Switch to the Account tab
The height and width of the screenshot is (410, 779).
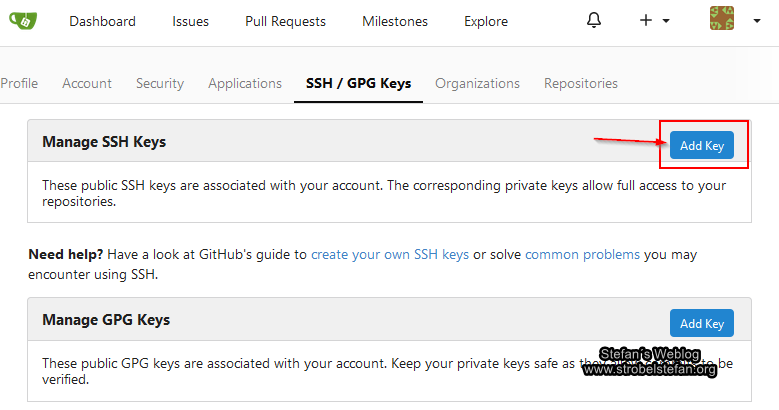point(87,83)
